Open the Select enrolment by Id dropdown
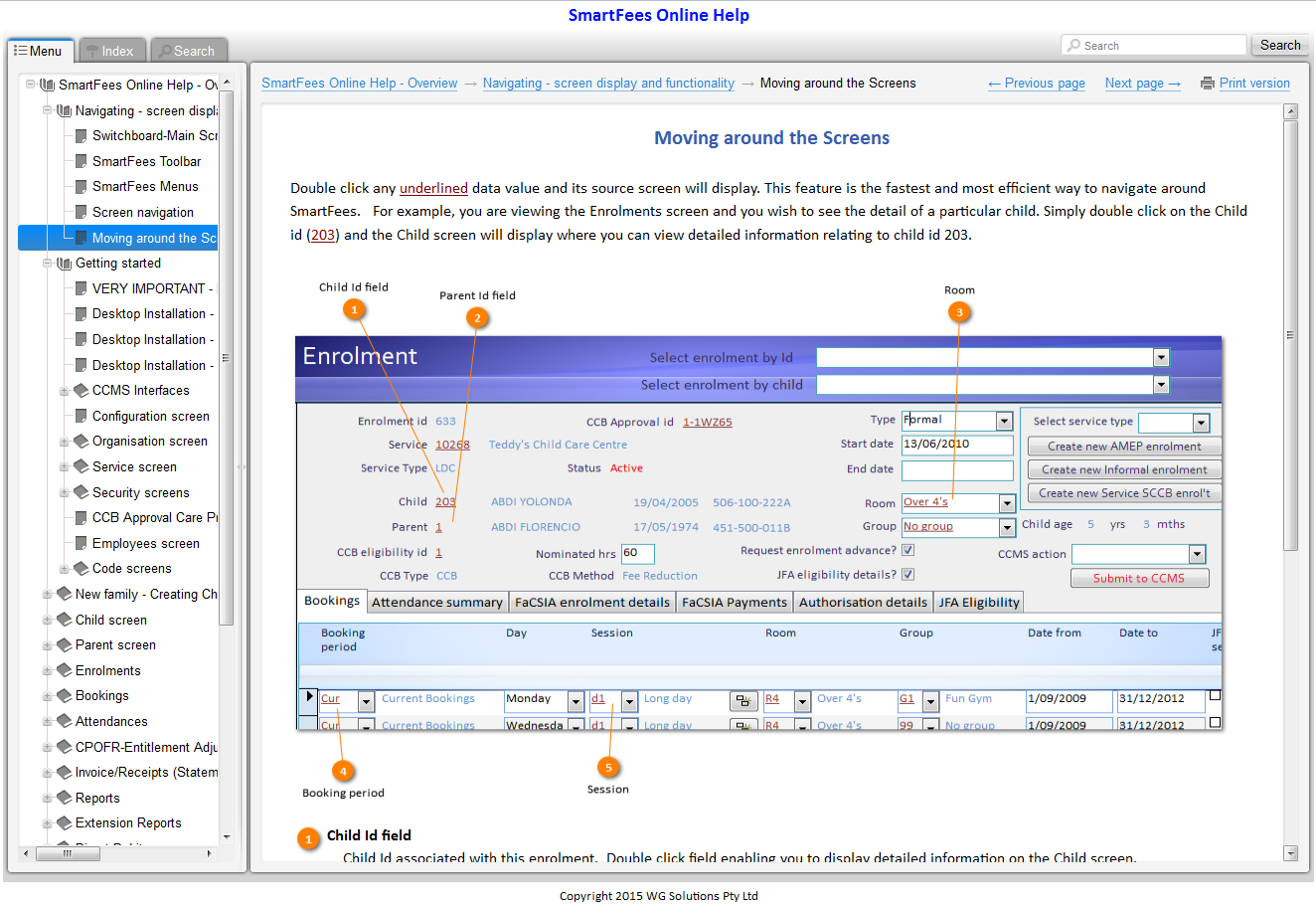 pos(1161,357)
